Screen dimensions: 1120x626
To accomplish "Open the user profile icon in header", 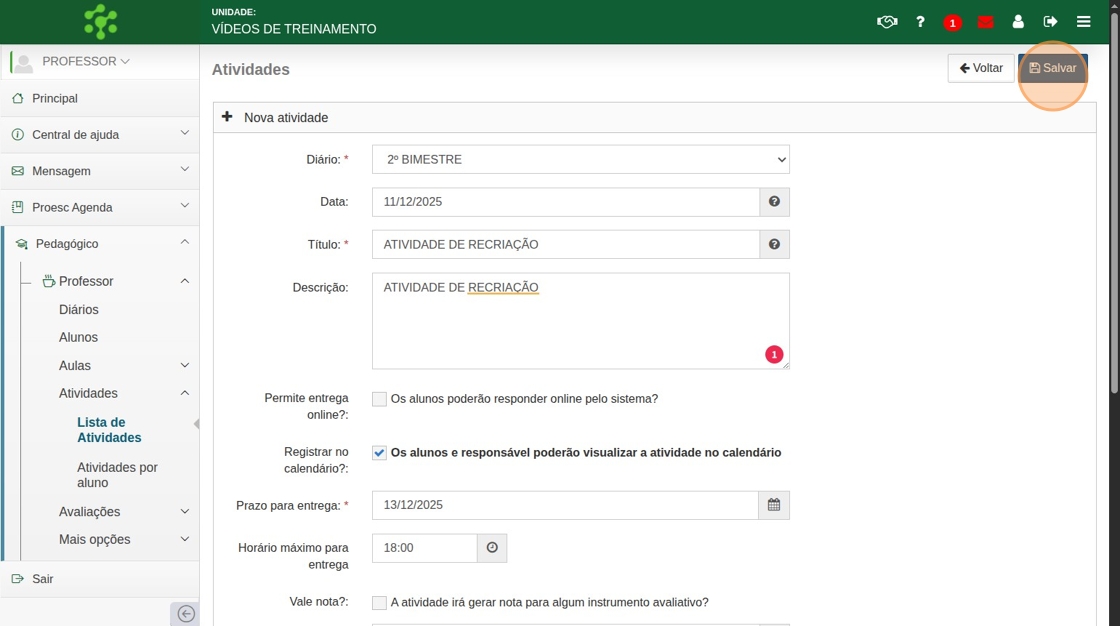I will click(x=1018, y=22).
